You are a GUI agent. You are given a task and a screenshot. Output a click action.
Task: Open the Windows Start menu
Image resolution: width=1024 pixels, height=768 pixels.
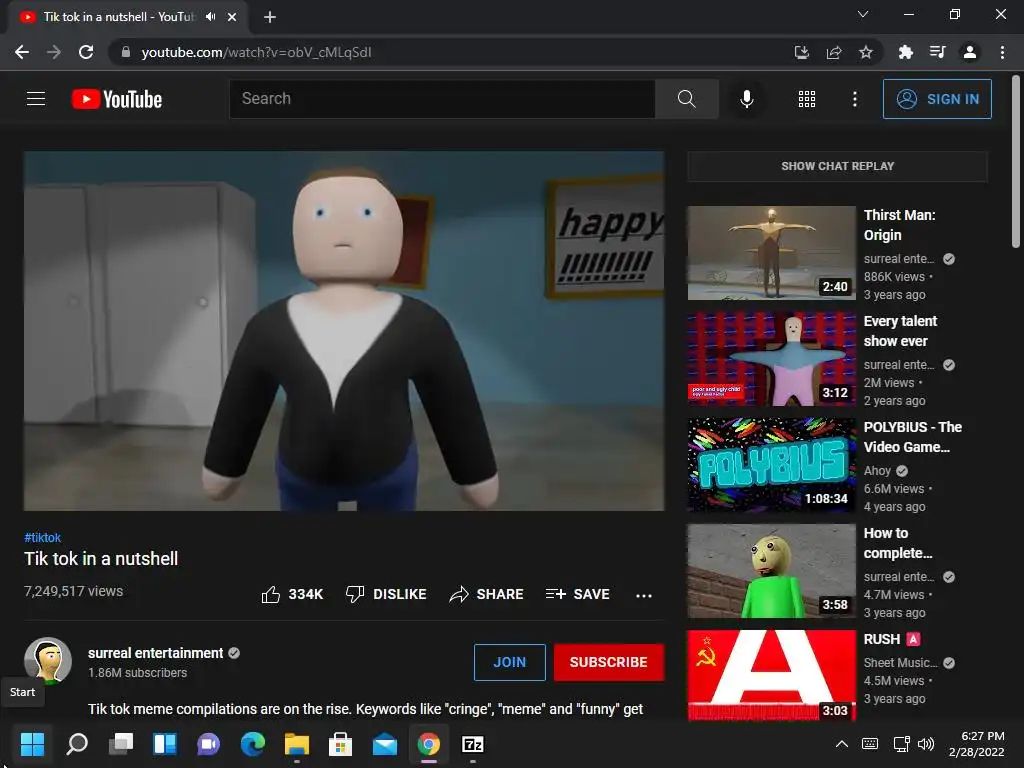[32, 744]
